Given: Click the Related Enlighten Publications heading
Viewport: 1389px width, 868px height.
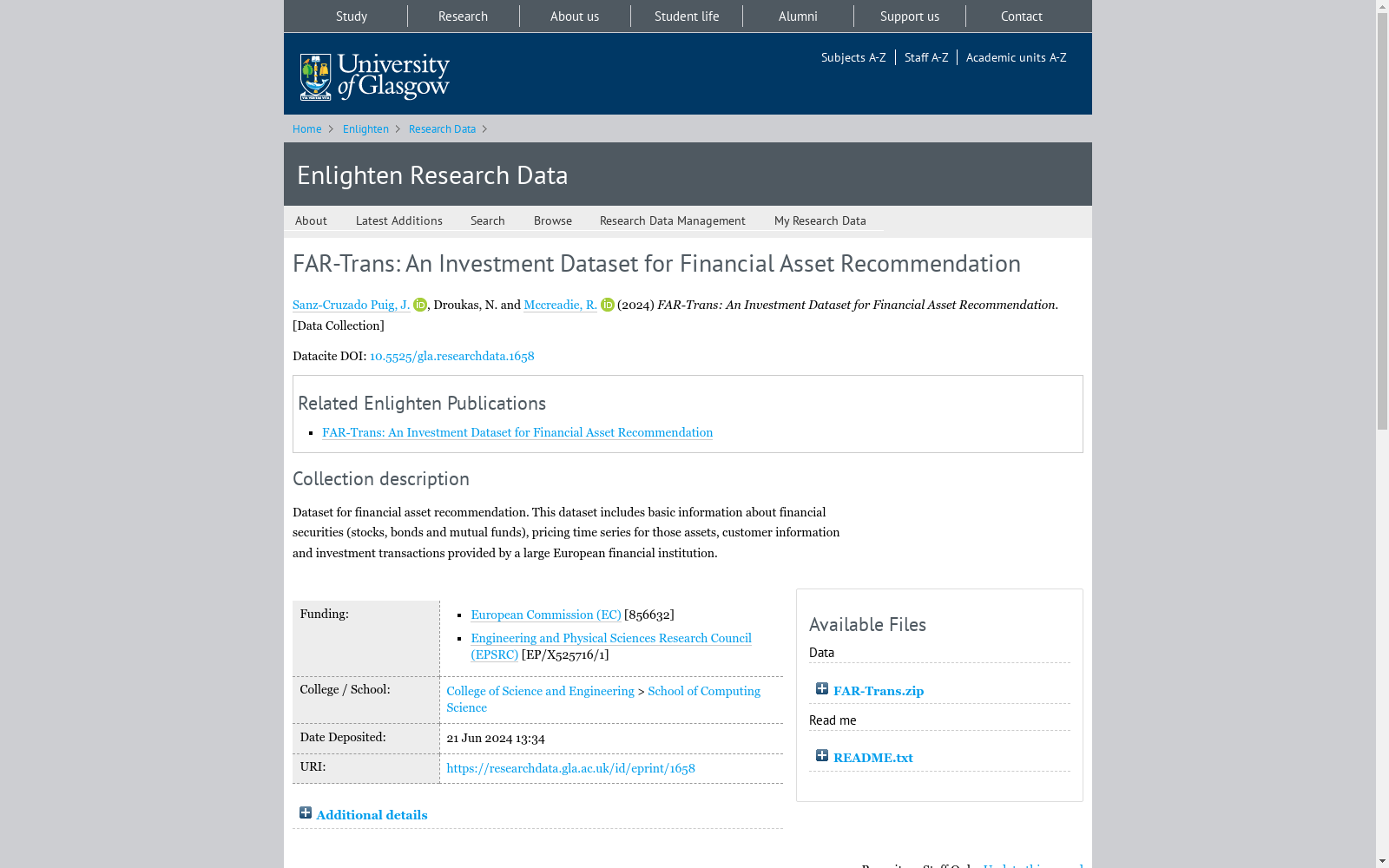Looking at the screenshot, I should point(422,404).
